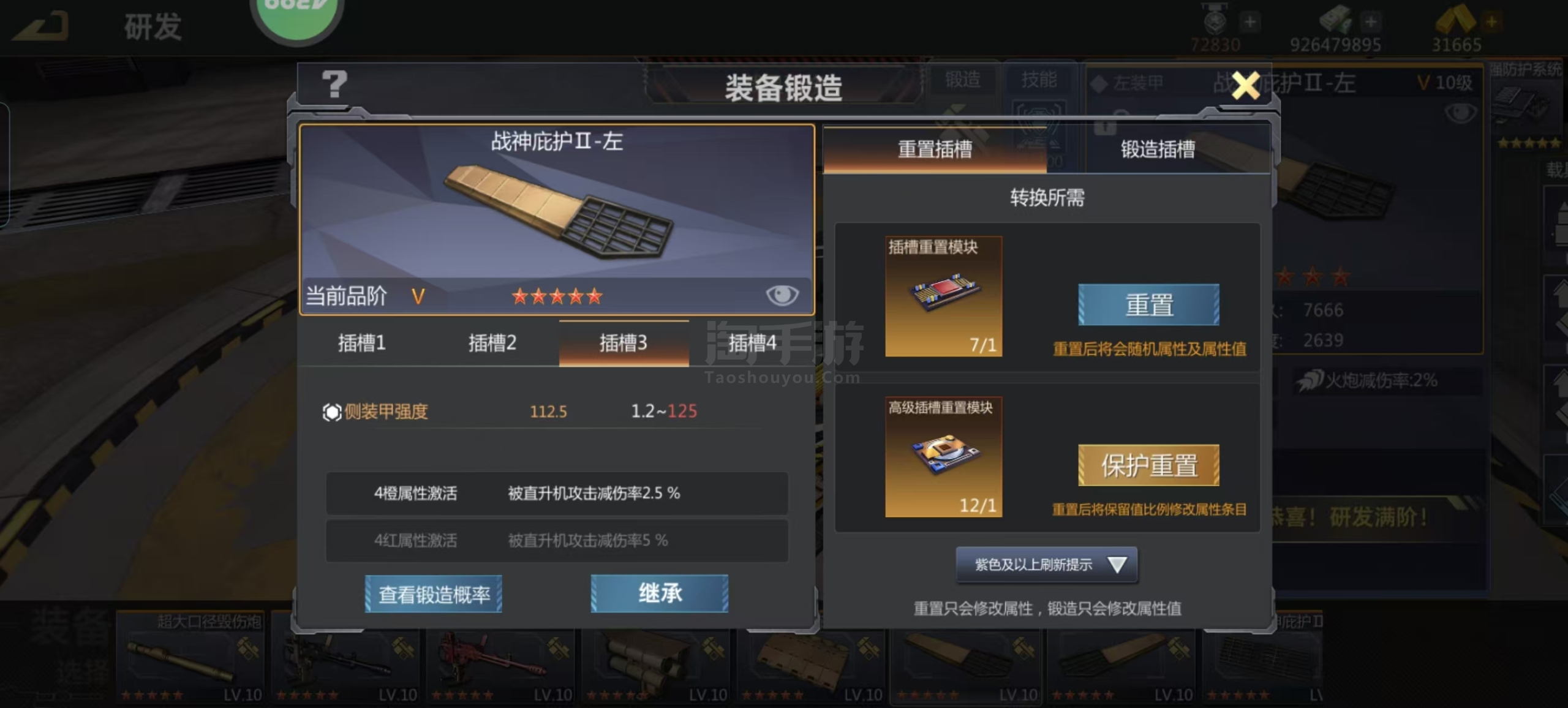Select the 插槽重置模块 item icon
The height and width of the screenshot is (708, 1568).
[943, 296]
